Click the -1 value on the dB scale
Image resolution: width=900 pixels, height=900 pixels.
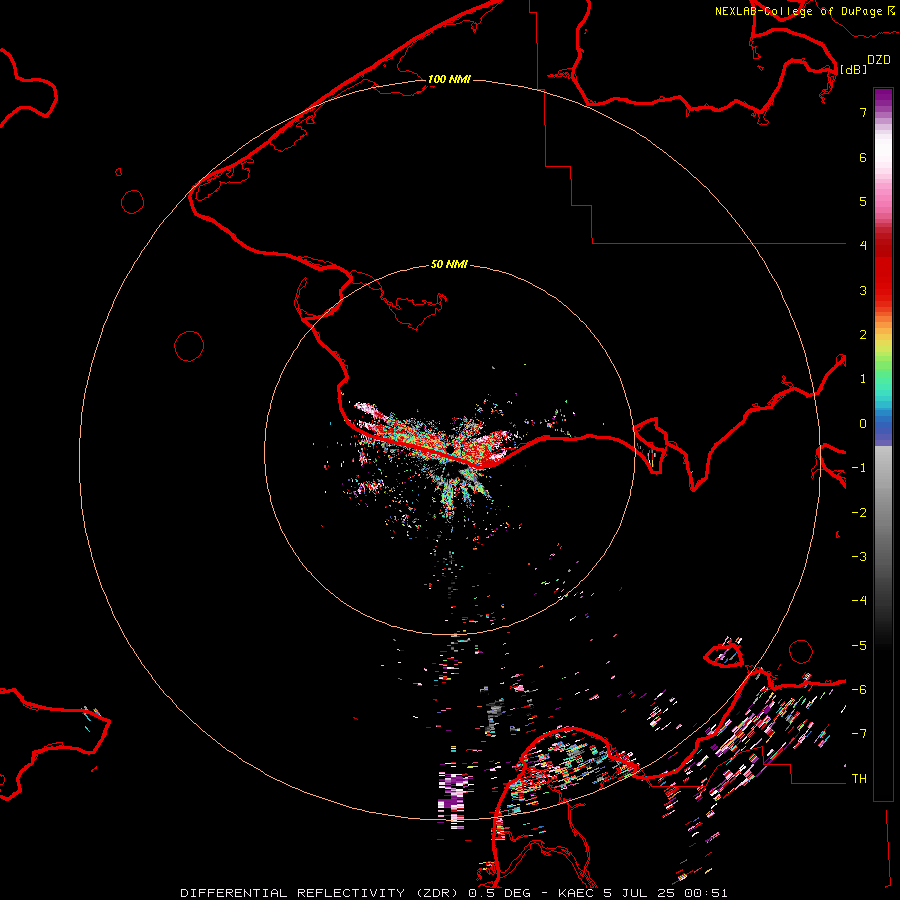coord(859,468)
